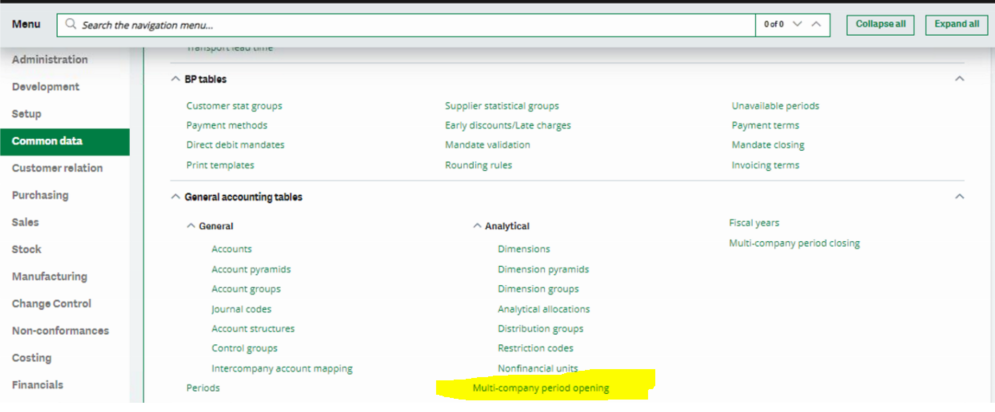
Task: Collapse the Analytical subsection
Action: tap(477, 226)
